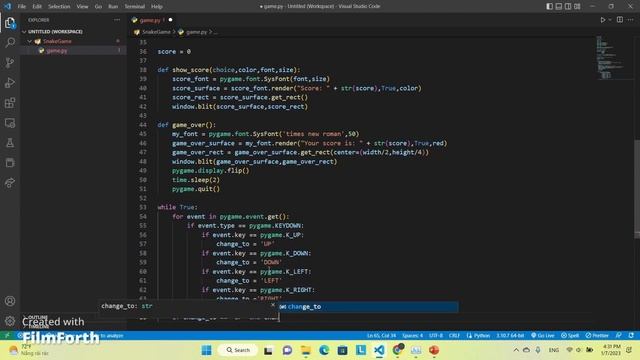Viewport: 640px width, 360px height.
Task: Switch to the game.py editor tab
Action: click(x=153, y=20)
